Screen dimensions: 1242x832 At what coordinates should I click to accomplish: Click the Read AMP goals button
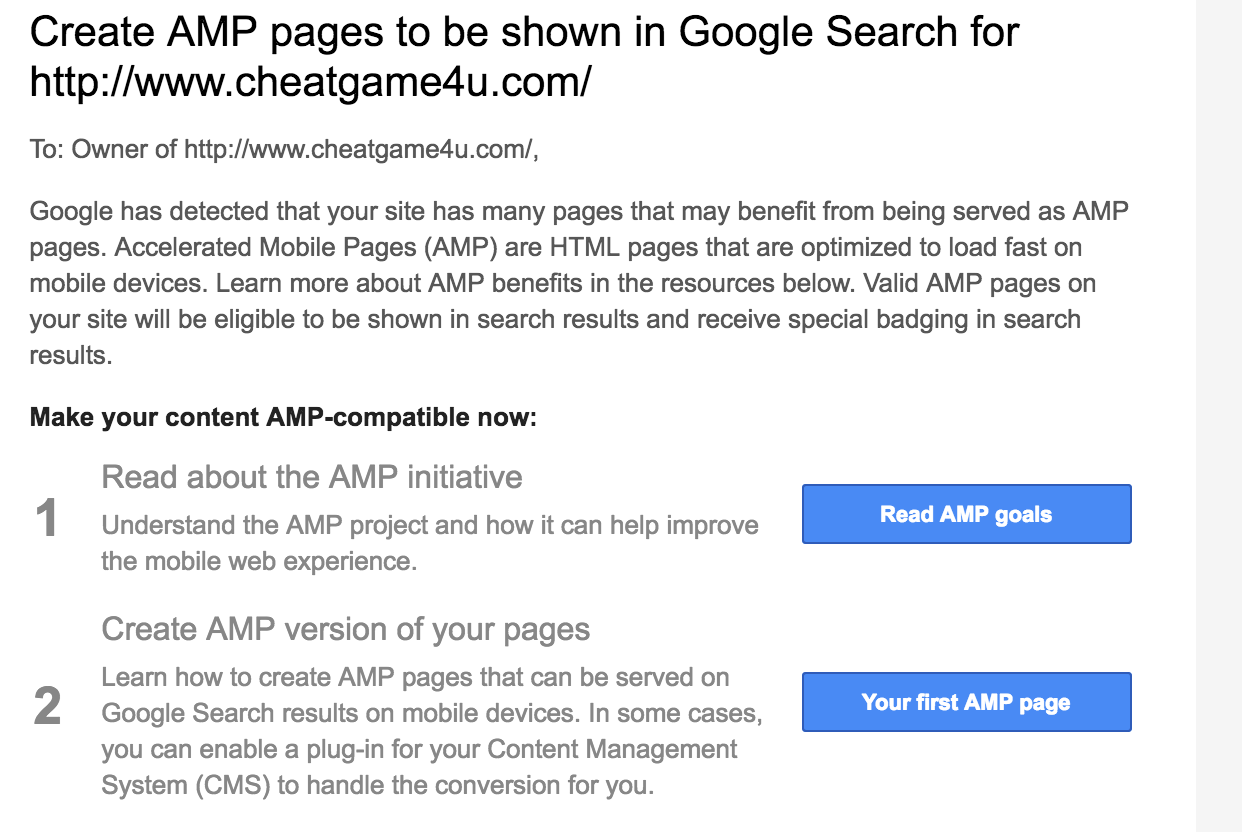(966, 514)
